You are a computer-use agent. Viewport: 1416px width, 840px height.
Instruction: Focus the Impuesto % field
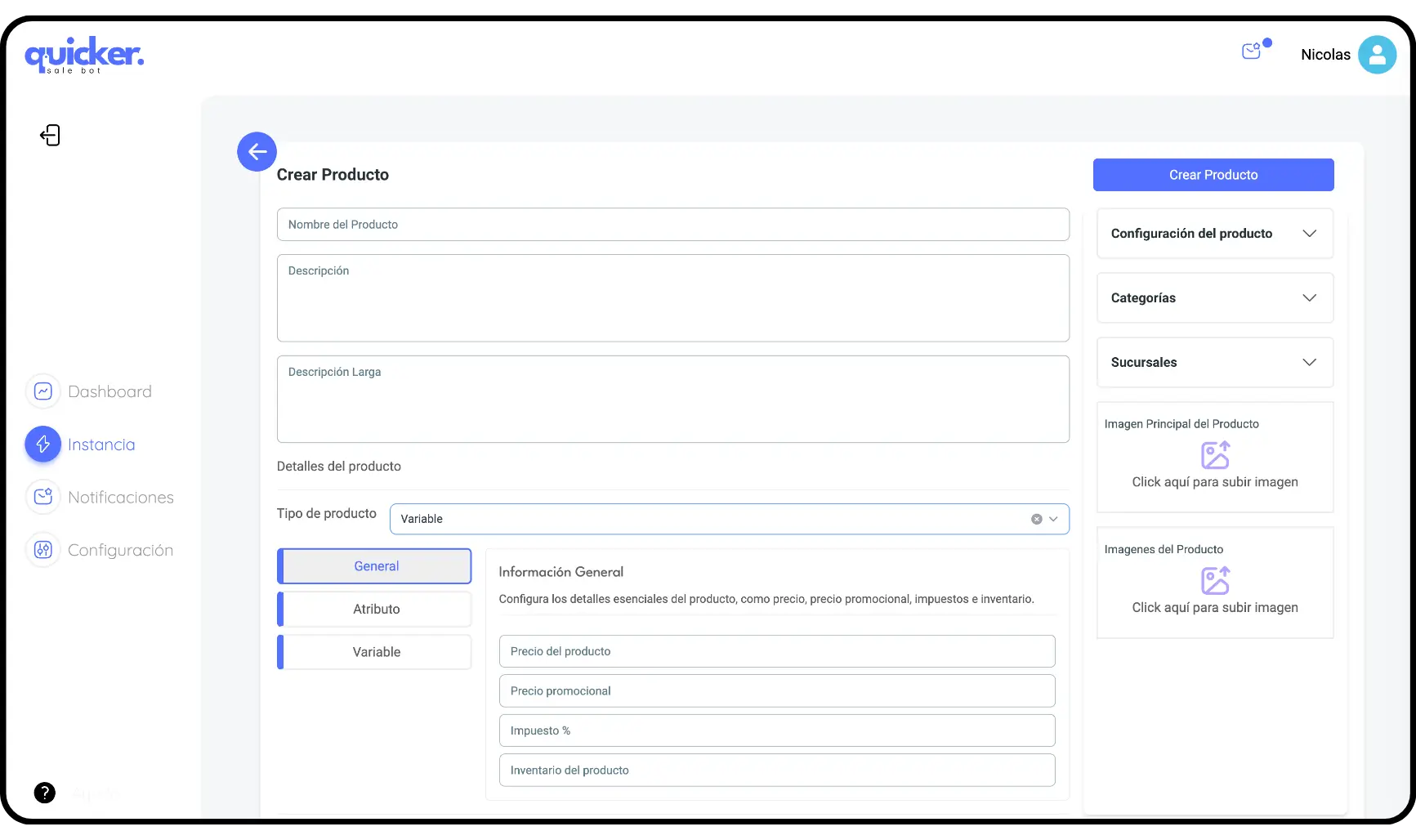777,731
